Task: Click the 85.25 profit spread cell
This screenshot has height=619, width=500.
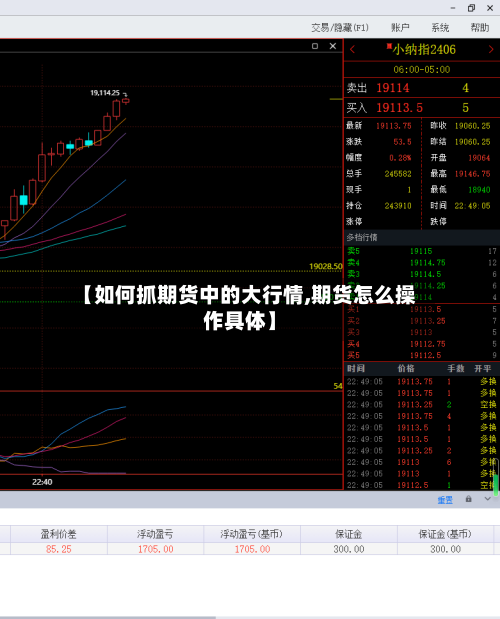Action: pos(58,549)
